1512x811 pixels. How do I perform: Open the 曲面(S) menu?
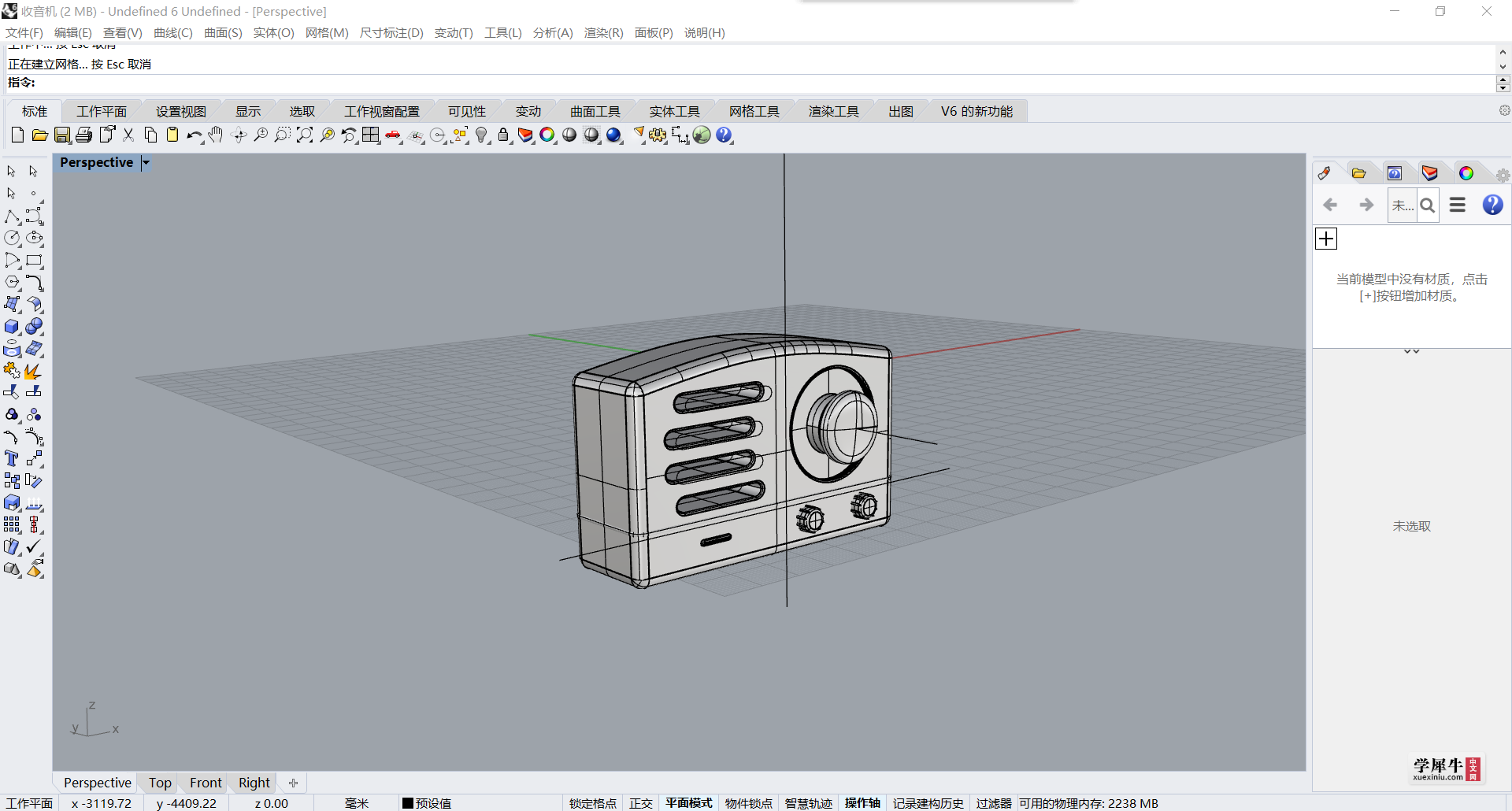223,32
